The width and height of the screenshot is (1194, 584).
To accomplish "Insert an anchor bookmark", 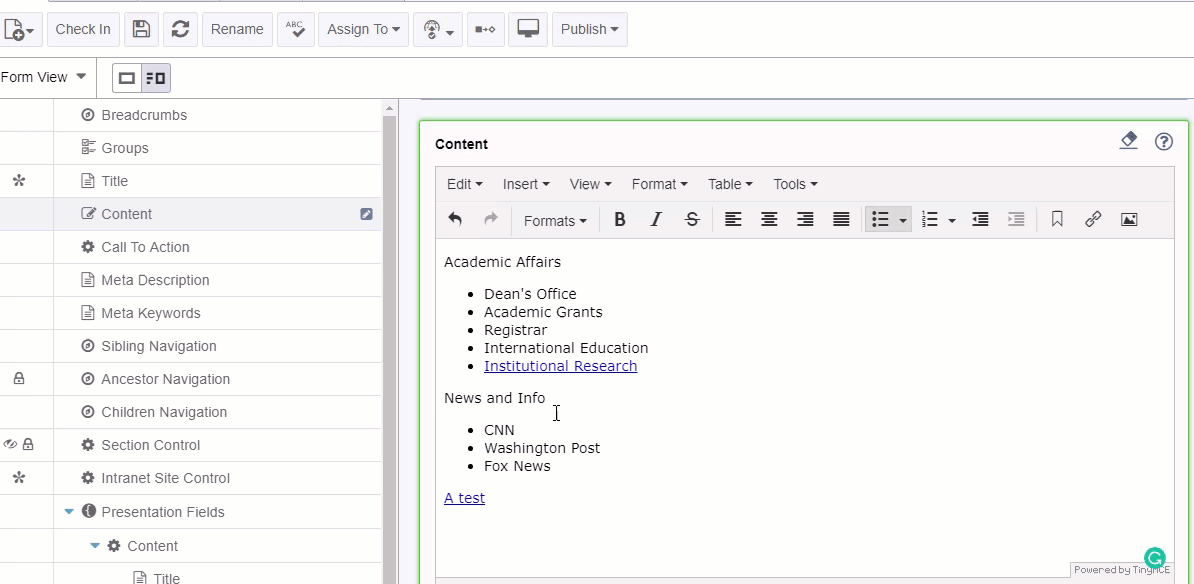I will (1057, 220).
